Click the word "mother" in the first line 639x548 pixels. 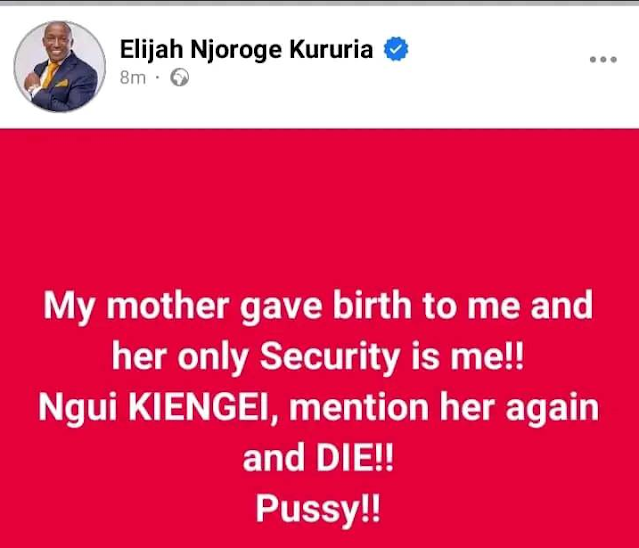tap(167, 306)
